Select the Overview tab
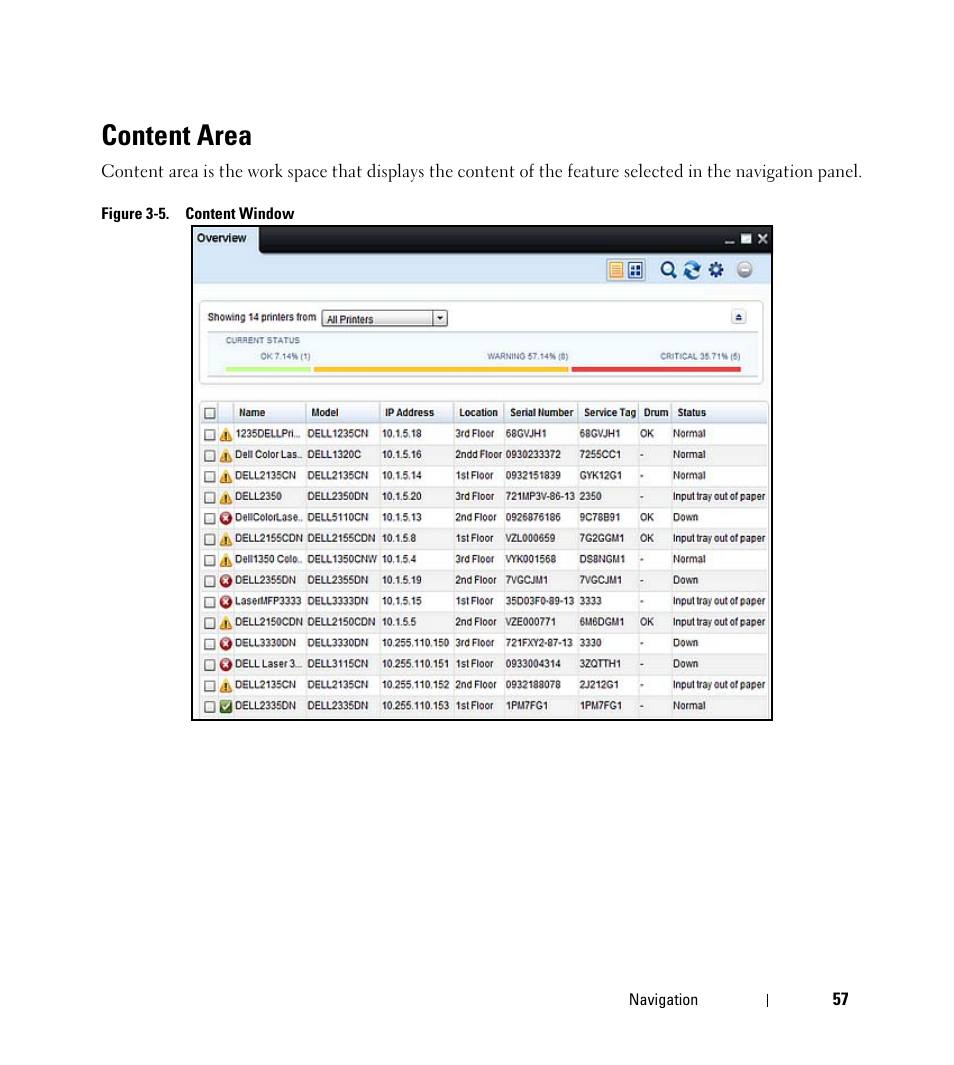This screenshot has width=954, height=1065. point(221,238)
